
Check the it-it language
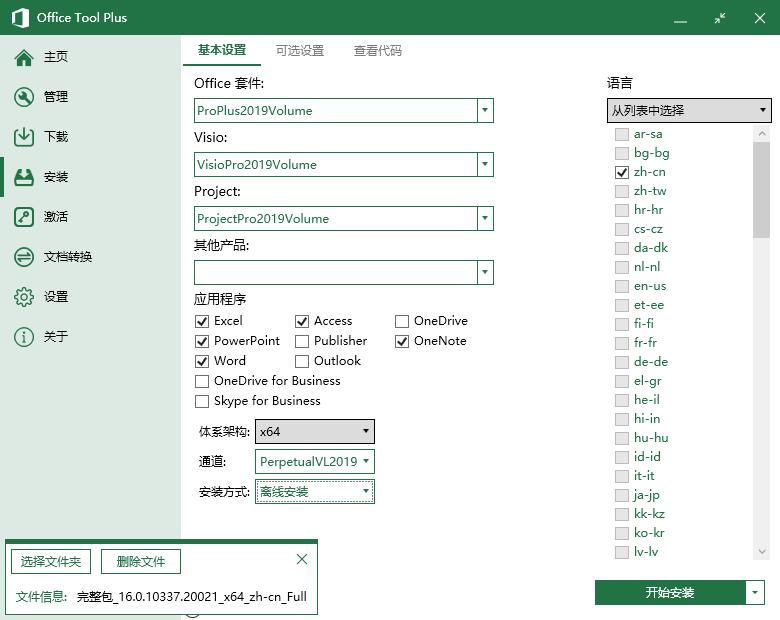622,476
